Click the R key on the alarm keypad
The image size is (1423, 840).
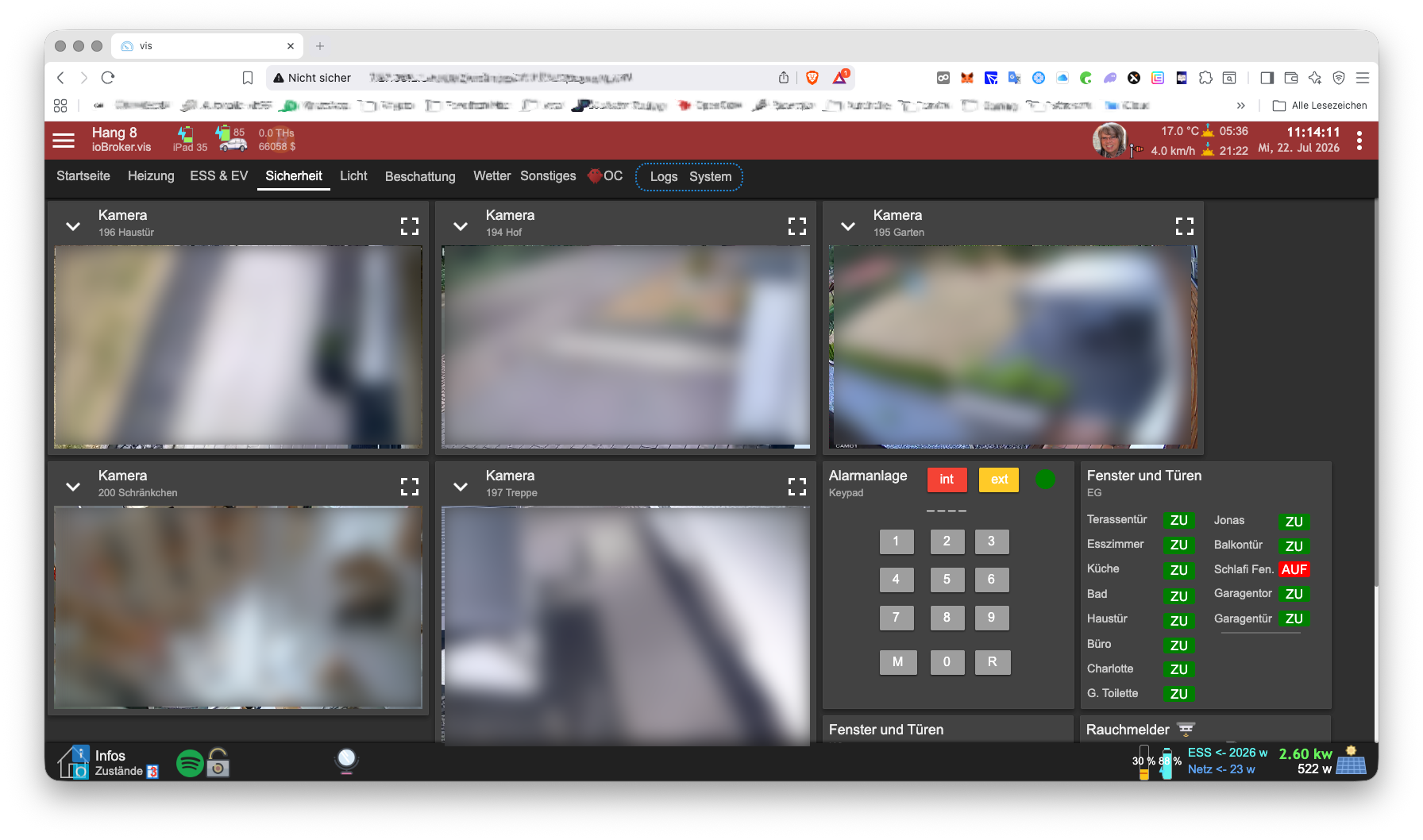coord(992,662)
